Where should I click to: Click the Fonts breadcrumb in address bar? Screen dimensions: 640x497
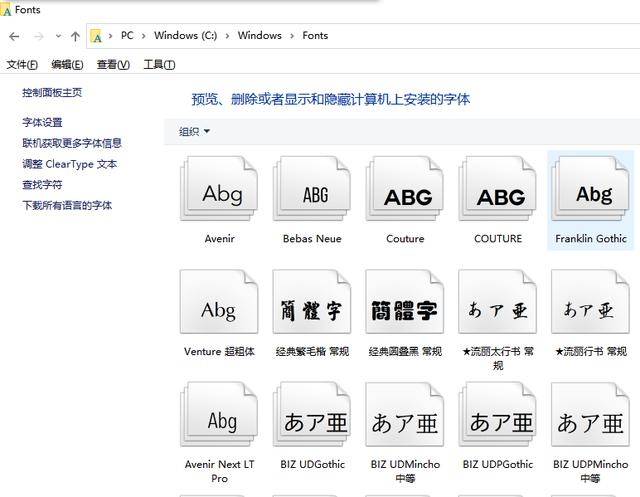click(x=315, y=36)
